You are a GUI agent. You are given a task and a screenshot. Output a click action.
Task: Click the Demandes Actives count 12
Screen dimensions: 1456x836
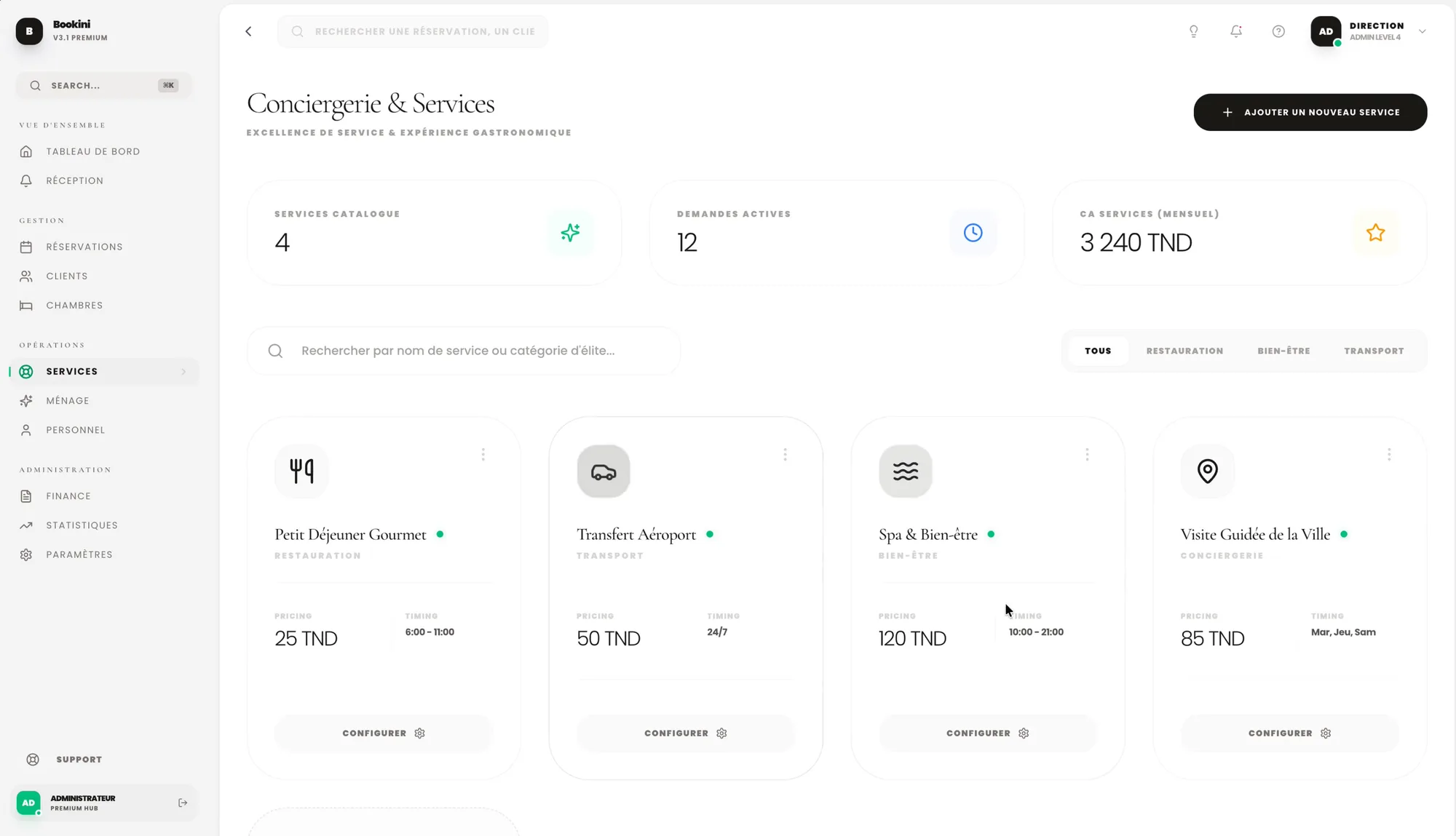click(x=687, y=243)
